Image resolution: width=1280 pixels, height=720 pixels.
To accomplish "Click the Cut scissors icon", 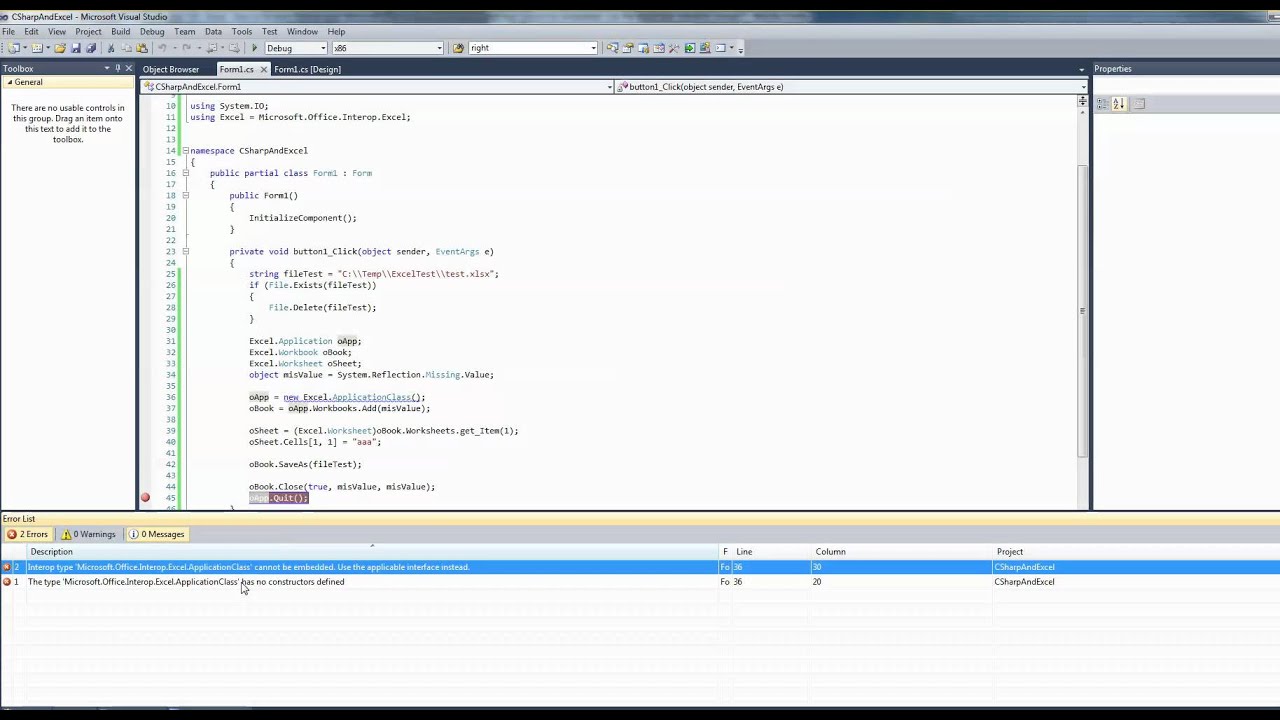I will point(110,48).
